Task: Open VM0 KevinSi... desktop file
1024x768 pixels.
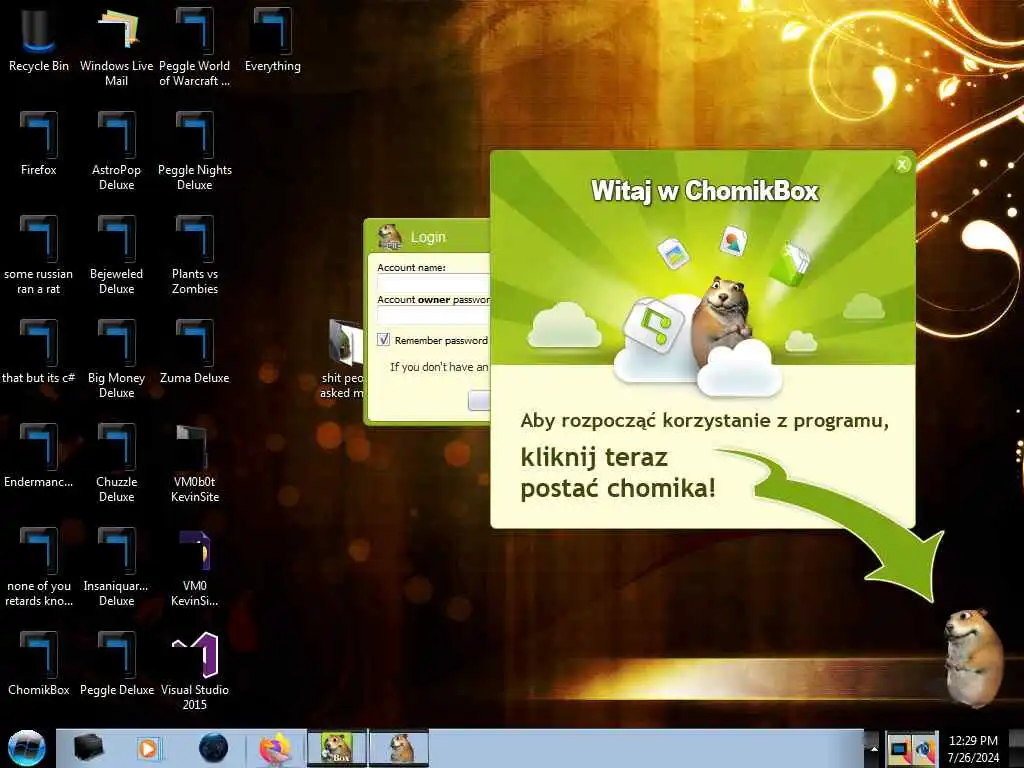Action: pyautogui.click(x=195, y=567)
